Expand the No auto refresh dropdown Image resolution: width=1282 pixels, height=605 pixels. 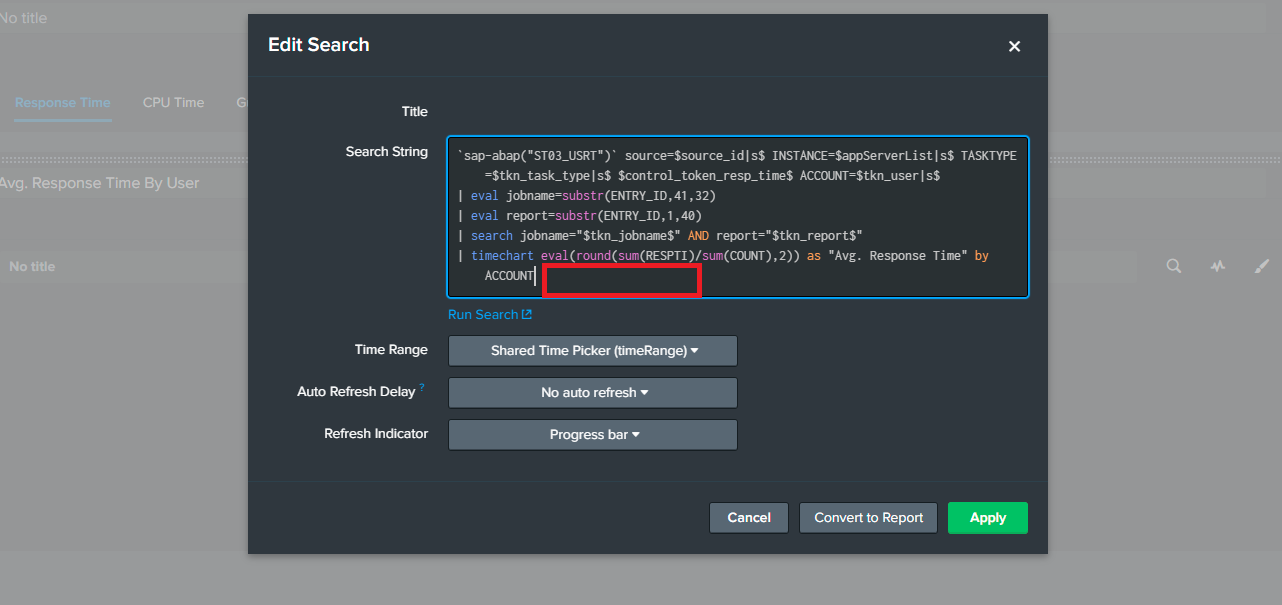[593, 393]
